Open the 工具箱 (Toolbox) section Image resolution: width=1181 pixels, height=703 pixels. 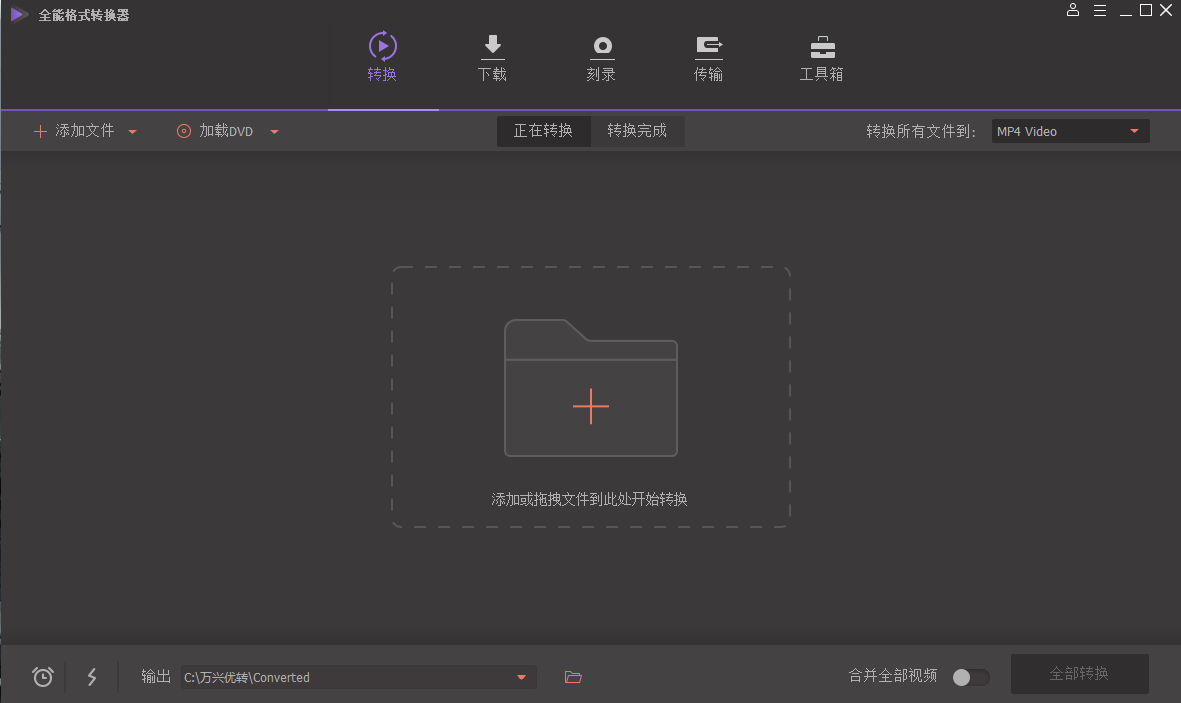tap(821, 57)
